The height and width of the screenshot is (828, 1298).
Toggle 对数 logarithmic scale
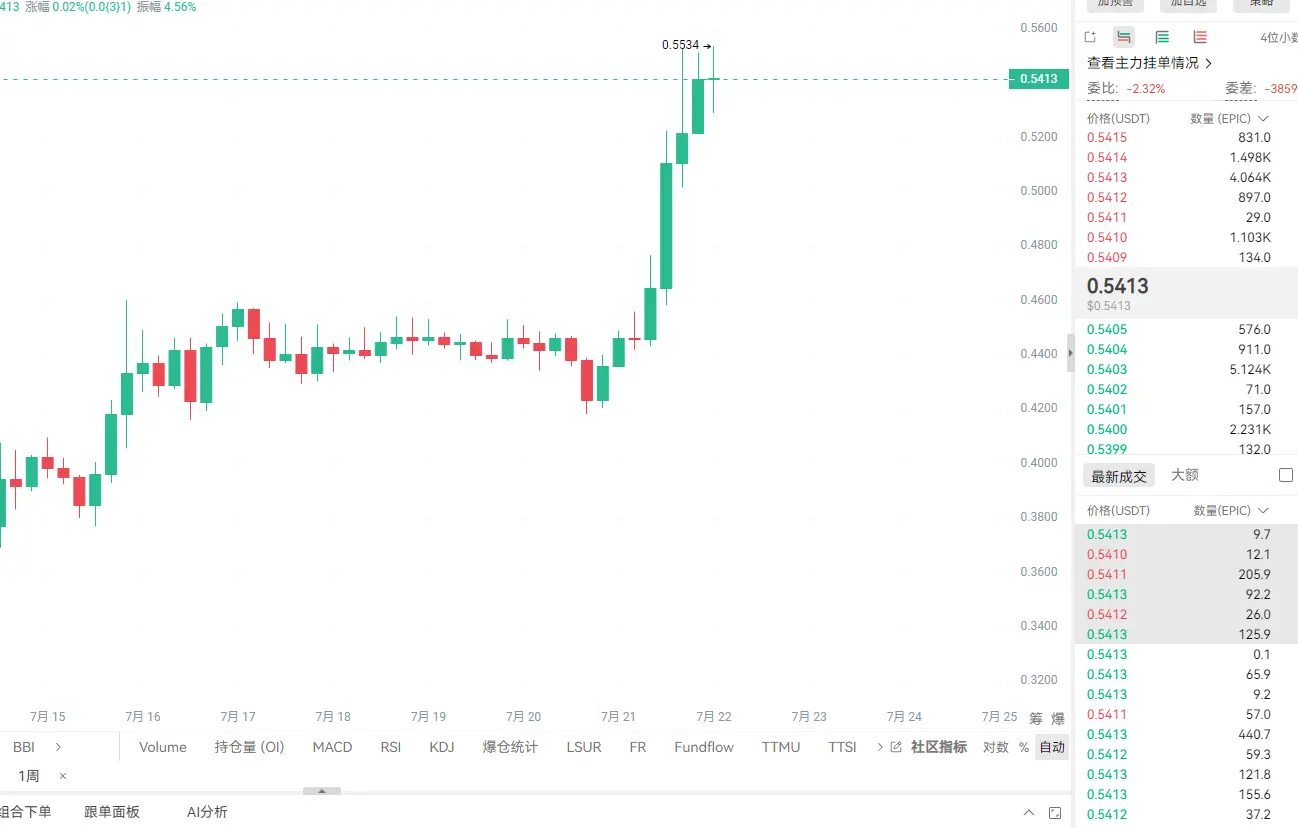996,747
